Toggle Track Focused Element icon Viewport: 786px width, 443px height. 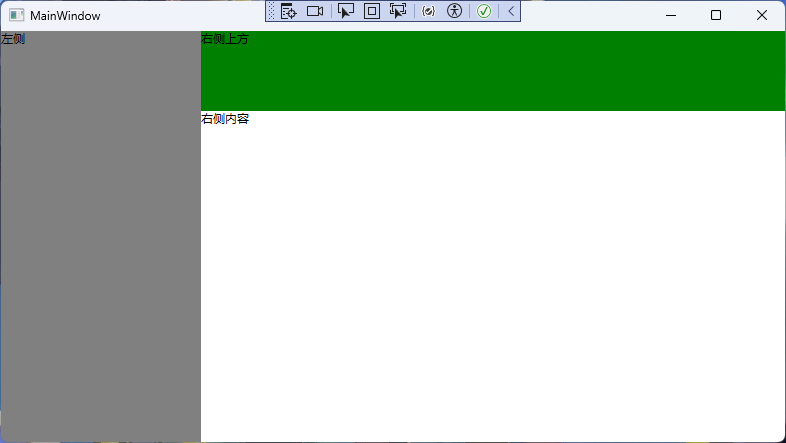[x=398, y=11]
